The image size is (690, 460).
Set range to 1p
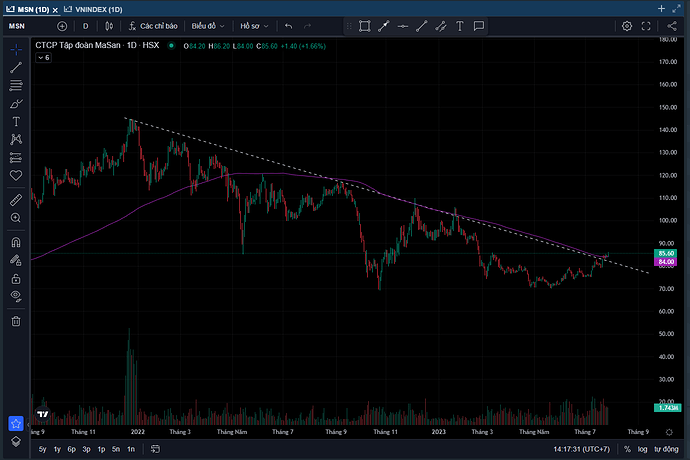tap(101, 449)
